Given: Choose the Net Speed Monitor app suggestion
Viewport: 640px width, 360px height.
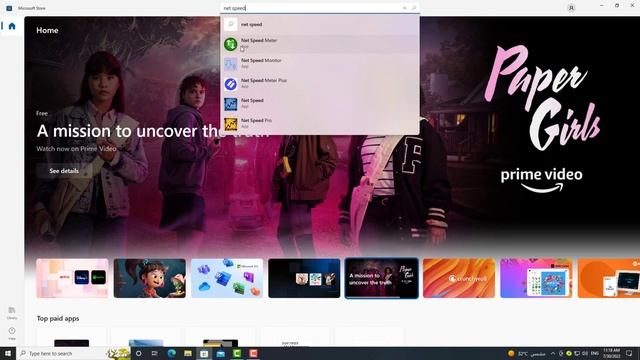Looking at the screenshot, I should (320, 64).
